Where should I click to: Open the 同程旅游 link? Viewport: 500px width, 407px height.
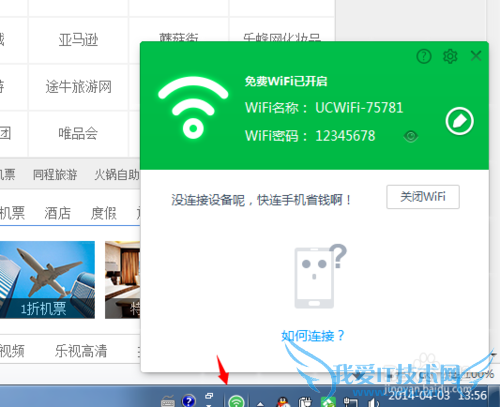pos(55,174)
